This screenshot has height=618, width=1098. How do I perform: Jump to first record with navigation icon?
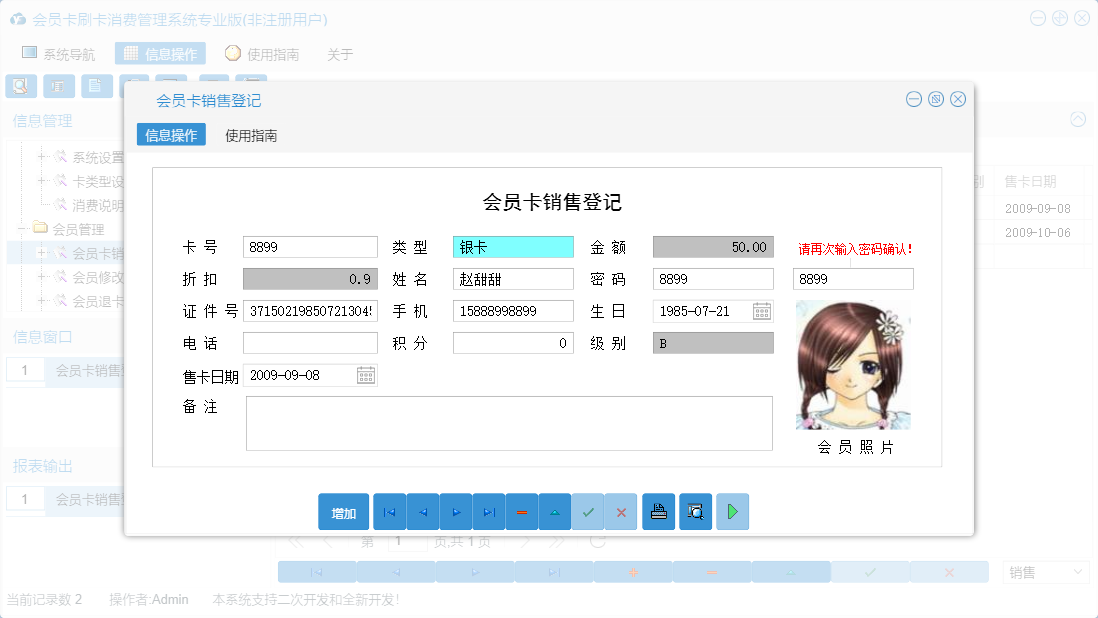coord(389,511)
